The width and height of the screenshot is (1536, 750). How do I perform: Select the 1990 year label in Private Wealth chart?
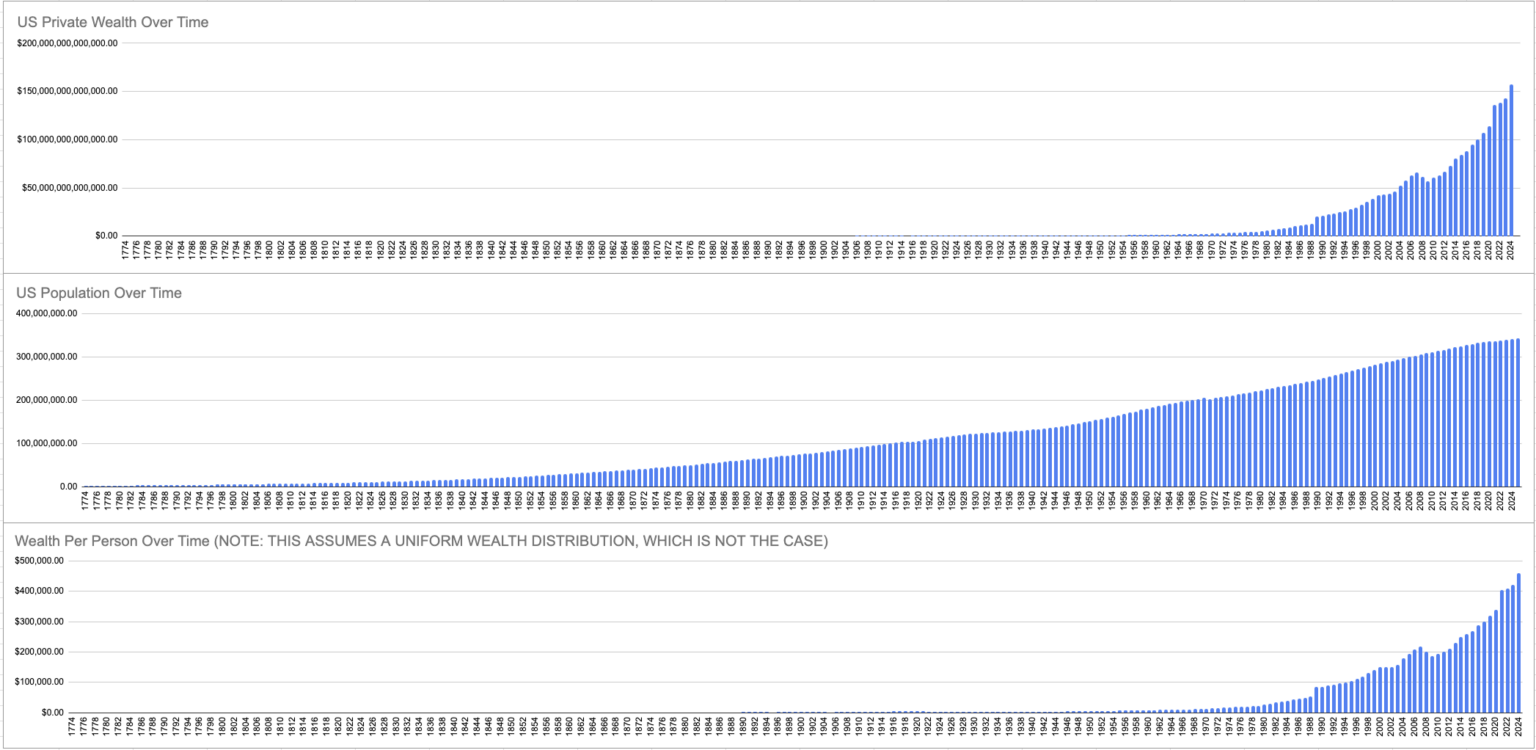1322,250
